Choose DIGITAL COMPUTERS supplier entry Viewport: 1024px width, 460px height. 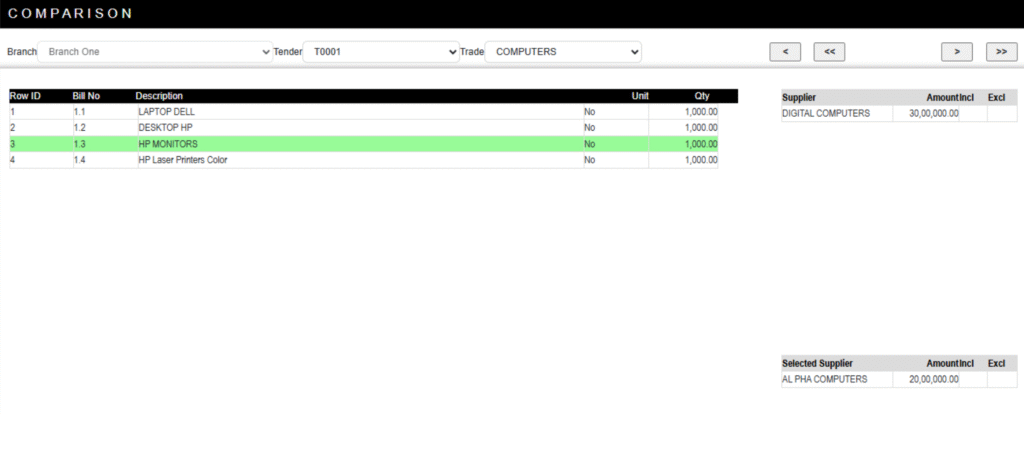click(x=826, y=114)
